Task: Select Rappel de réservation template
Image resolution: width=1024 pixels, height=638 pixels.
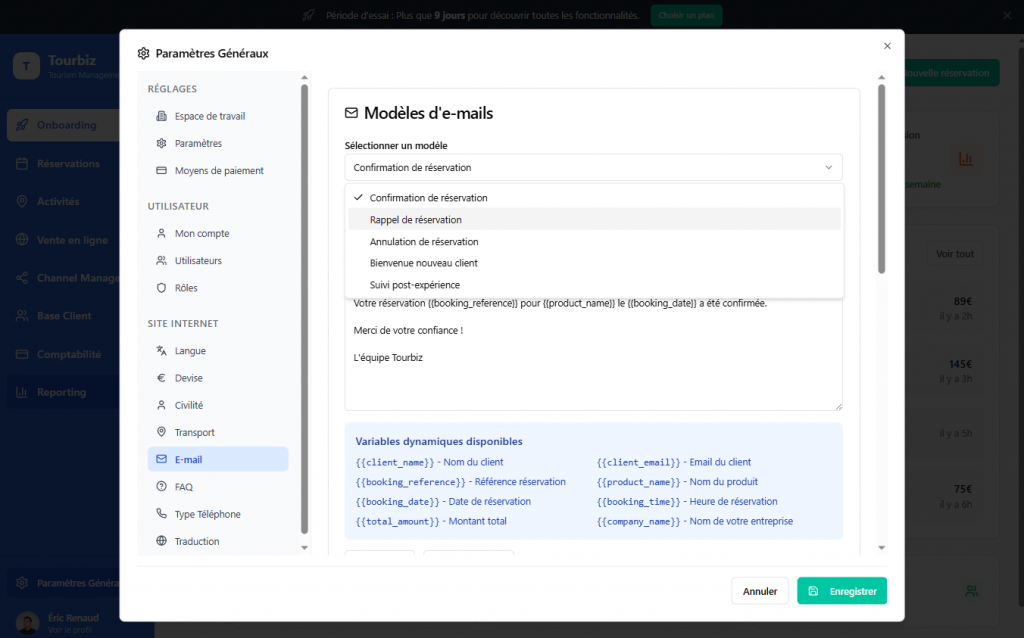Action: click(415, 220)
